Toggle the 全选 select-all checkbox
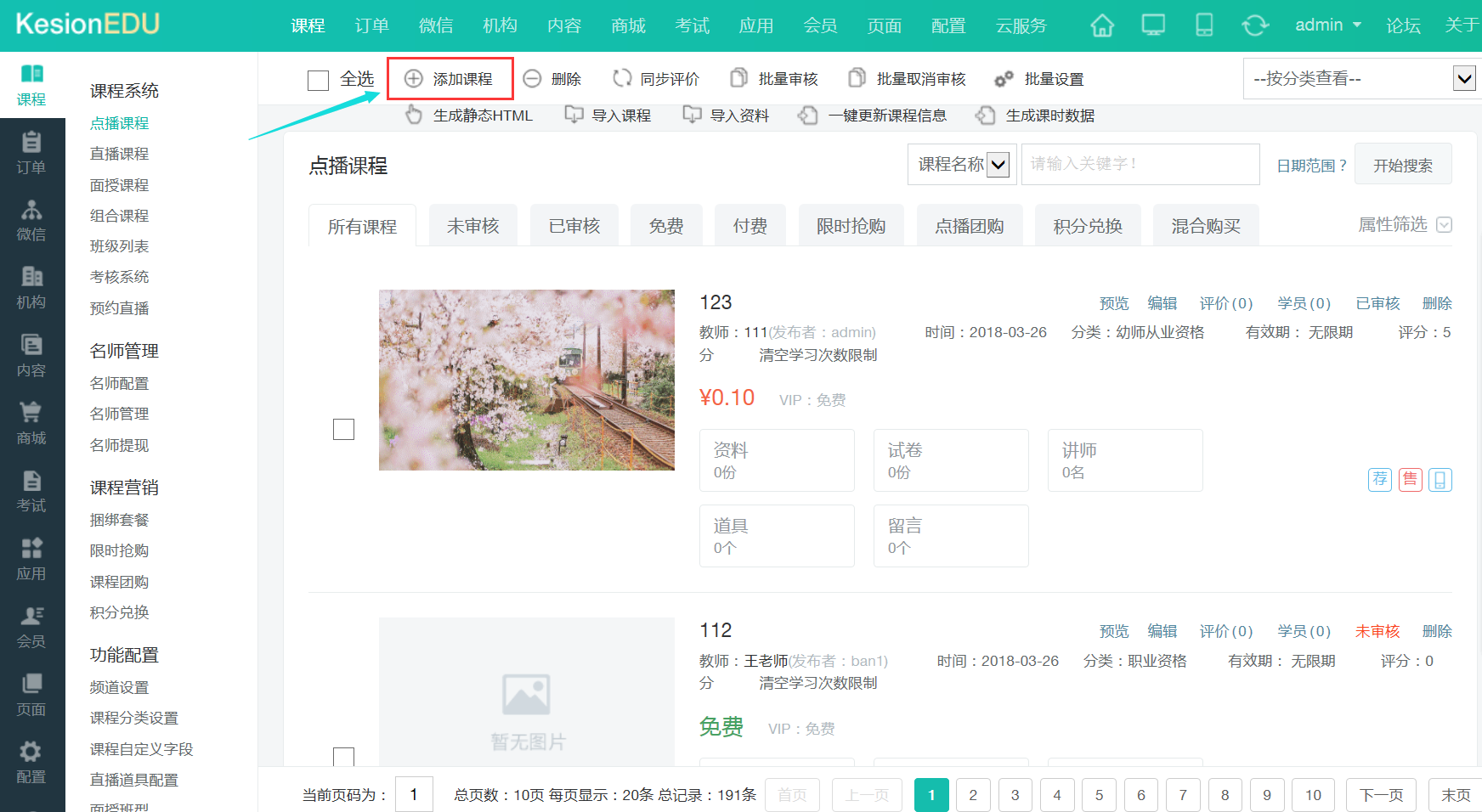Image resolution: width=1482 pixels, height=812 pixels. (x=319, y=80)
